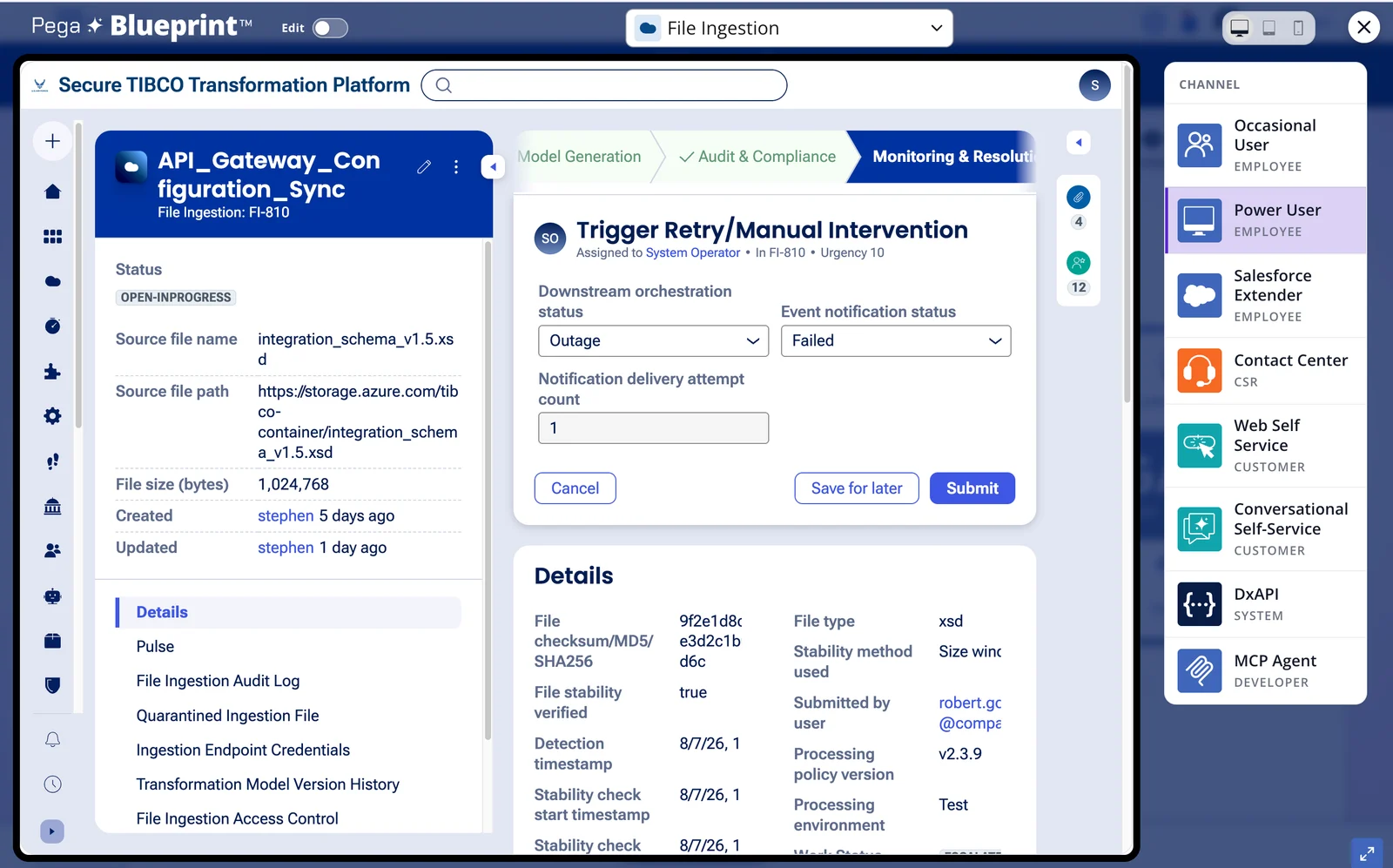Viewport: 1393px width, 868px height.
Task: Open Transformation Model Version History tab
Action: point(267,784)
